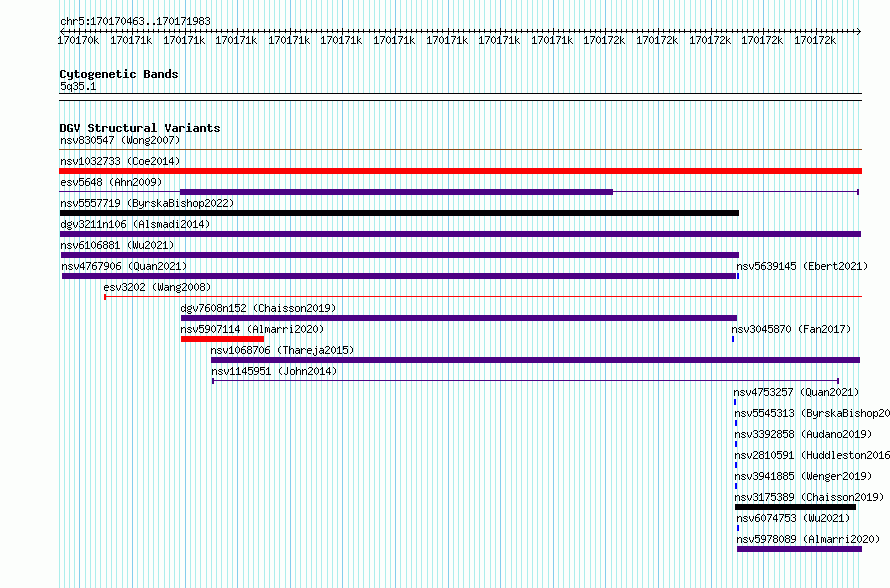The height and width of the screenshot is (588, 890).
Task: Click the 170170k ruler tick label
Action: 78,40
